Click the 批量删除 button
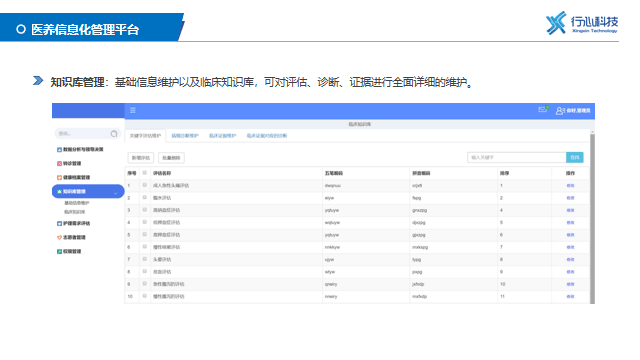 tap(171, 158)
